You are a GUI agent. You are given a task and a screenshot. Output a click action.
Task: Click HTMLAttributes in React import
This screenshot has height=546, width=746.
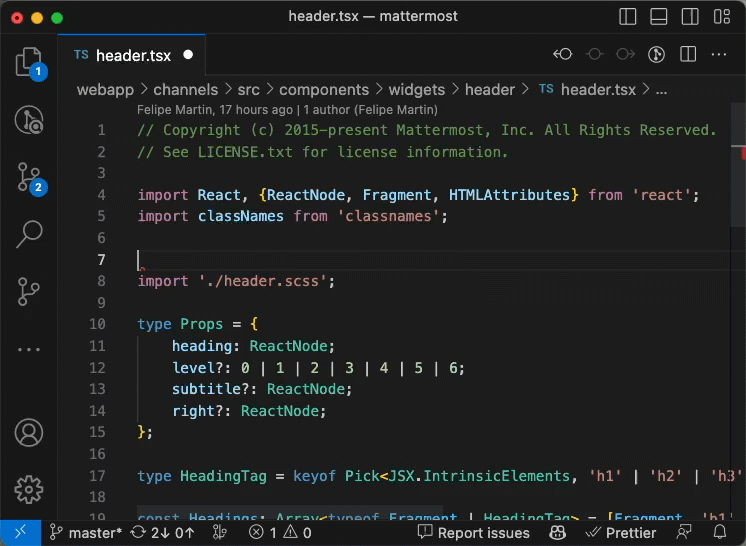coord(509,195)
